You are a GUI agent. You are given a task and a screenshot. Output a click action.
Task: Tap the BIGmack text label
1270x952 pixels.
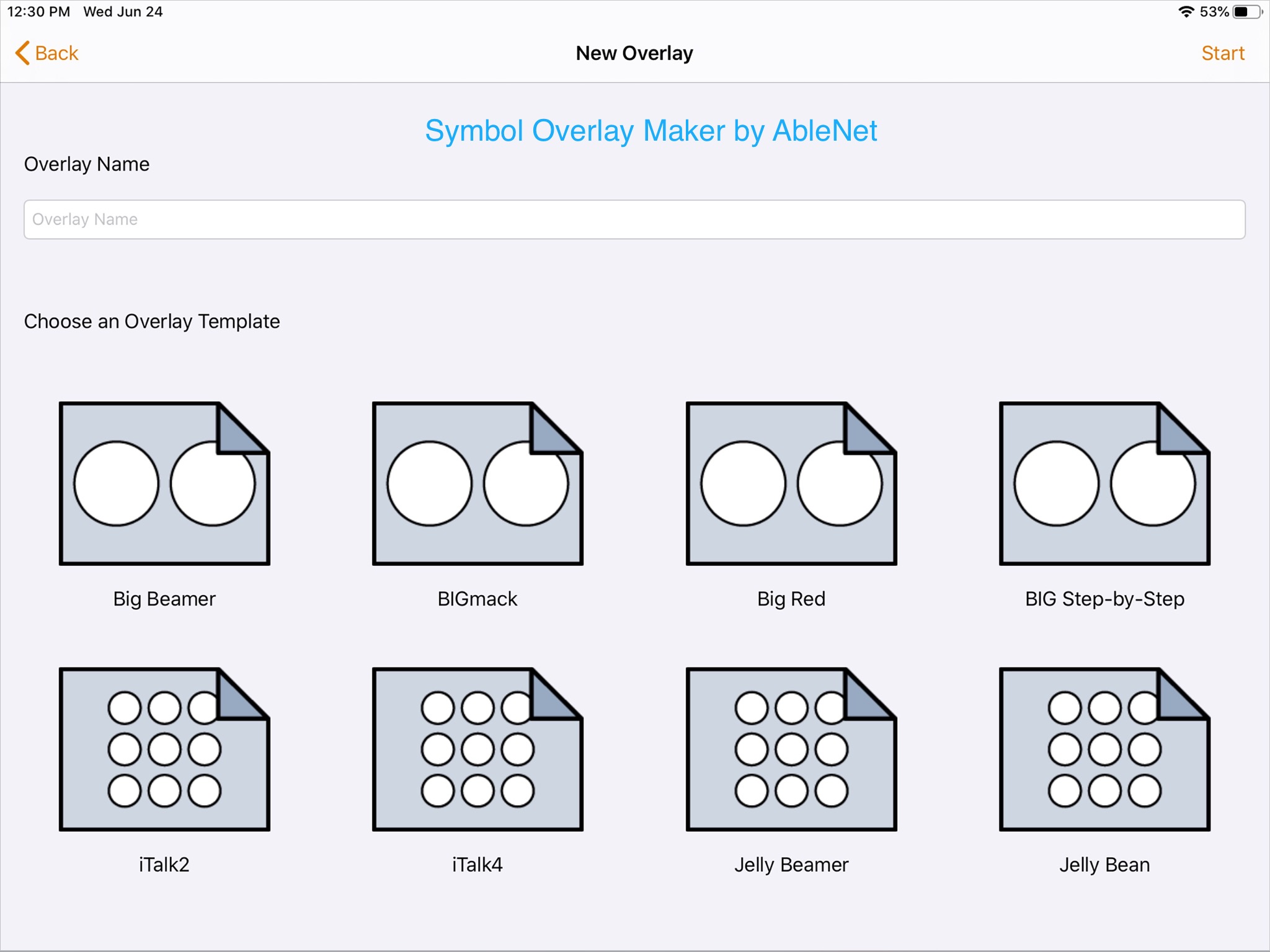click(x=477, y=599)
